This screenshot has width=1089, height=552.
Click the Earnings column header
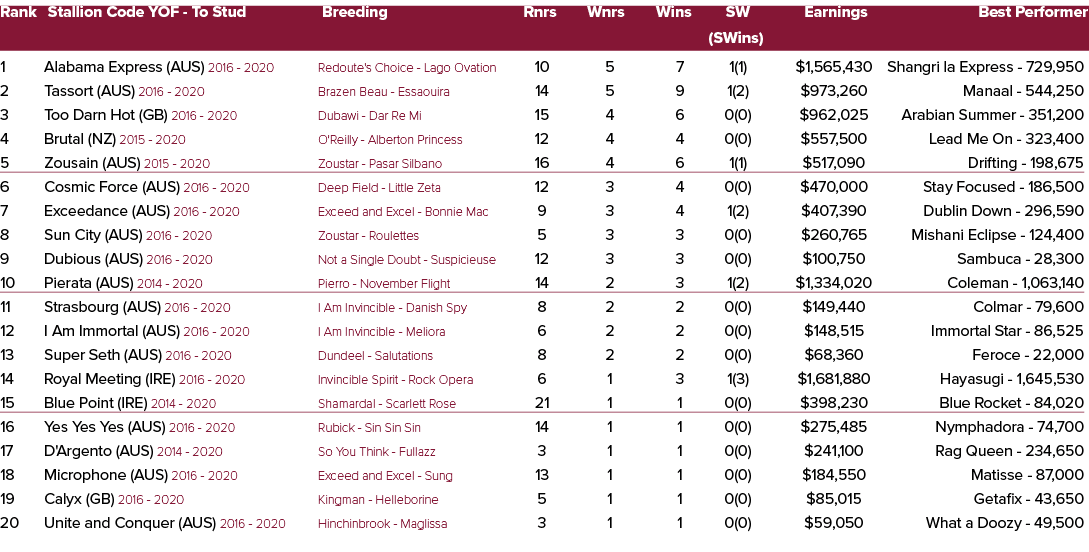[836, 12]
